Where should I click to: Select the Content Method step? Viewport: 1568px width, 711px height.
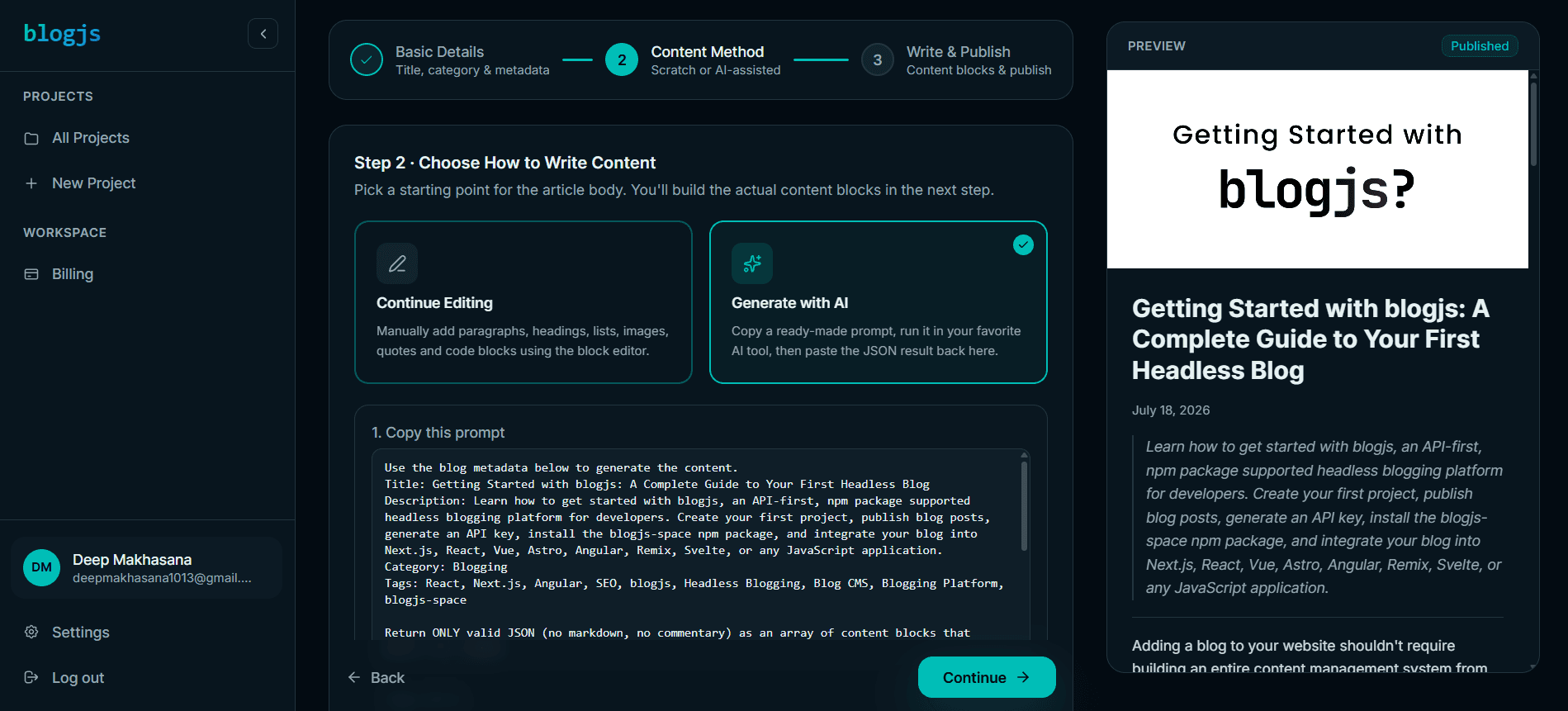click(x=693, y=59)
